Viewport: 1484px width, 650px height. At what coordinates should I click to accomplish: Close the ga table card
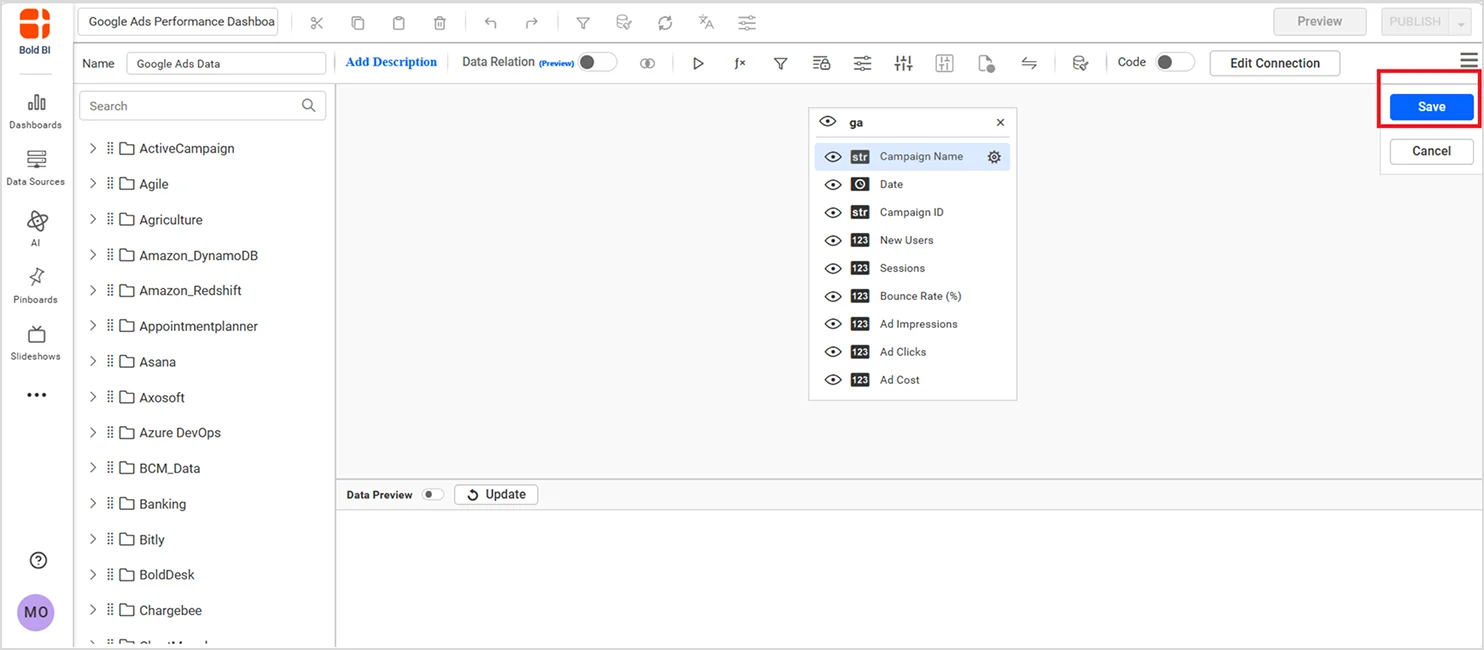1000,122
